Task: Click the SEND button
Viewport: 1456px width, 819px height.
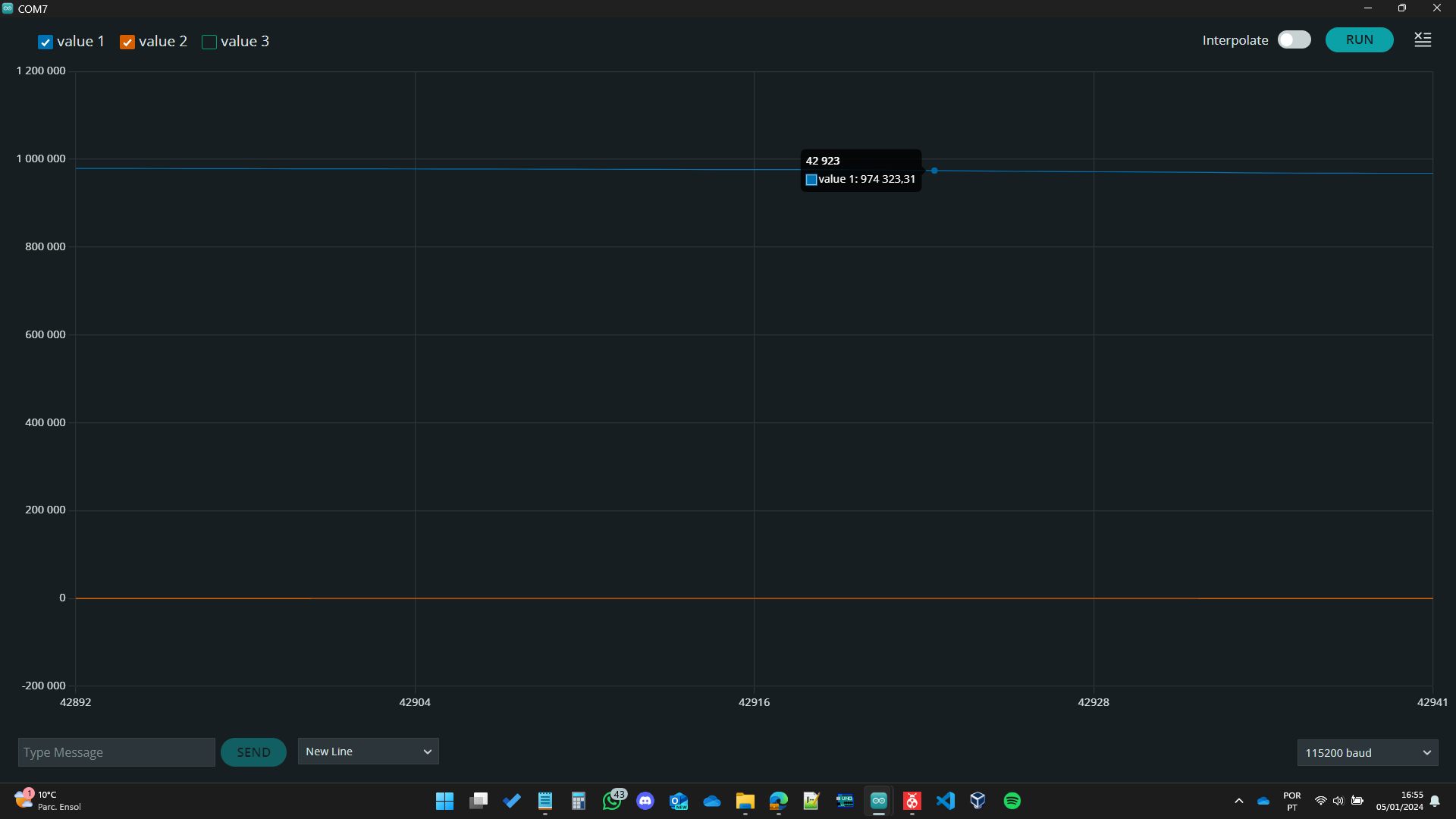Action: point(253,752)
